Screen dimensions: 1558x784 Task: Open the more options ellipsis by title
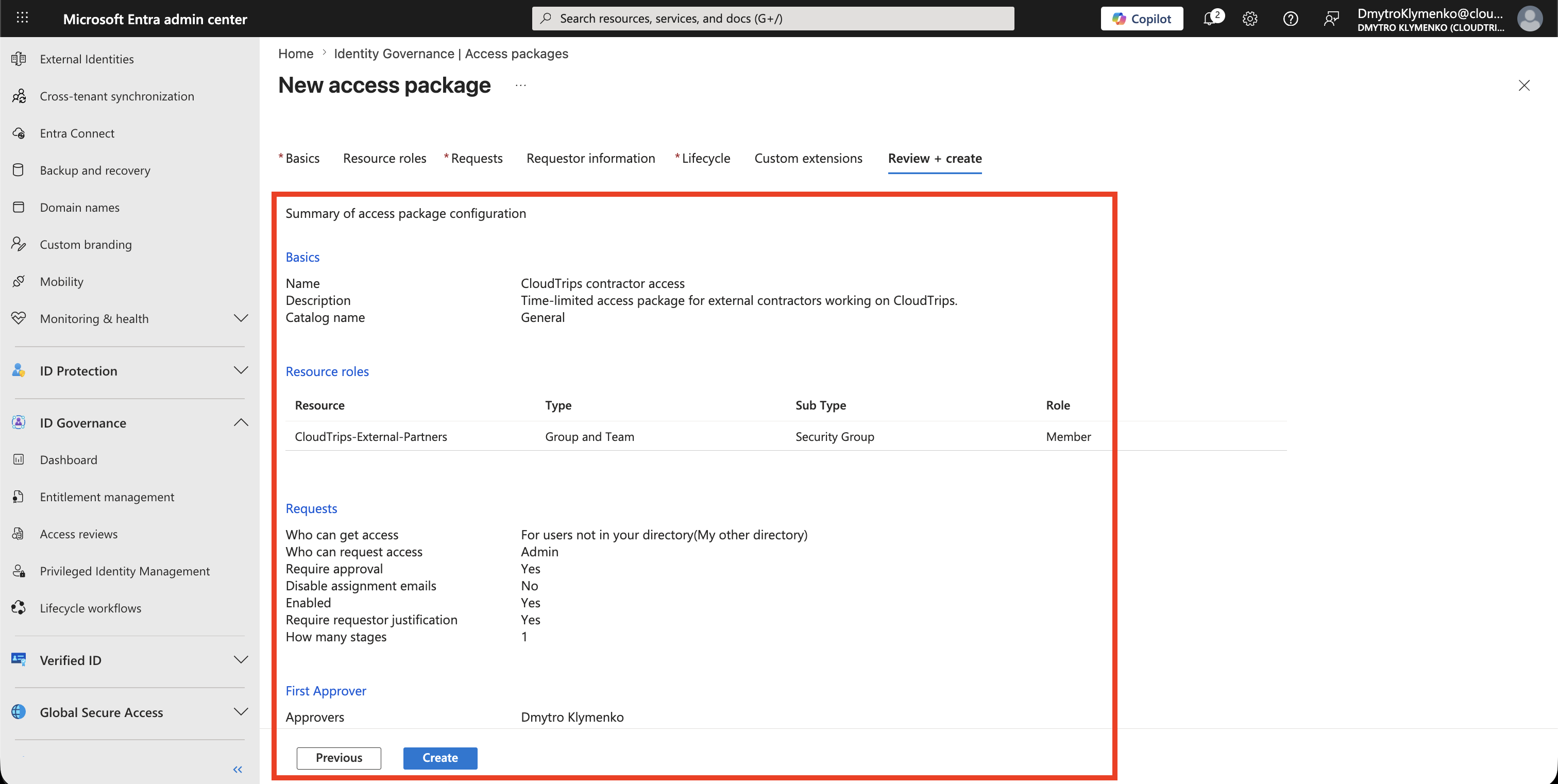pyautogui.click(x=521, y=85)
